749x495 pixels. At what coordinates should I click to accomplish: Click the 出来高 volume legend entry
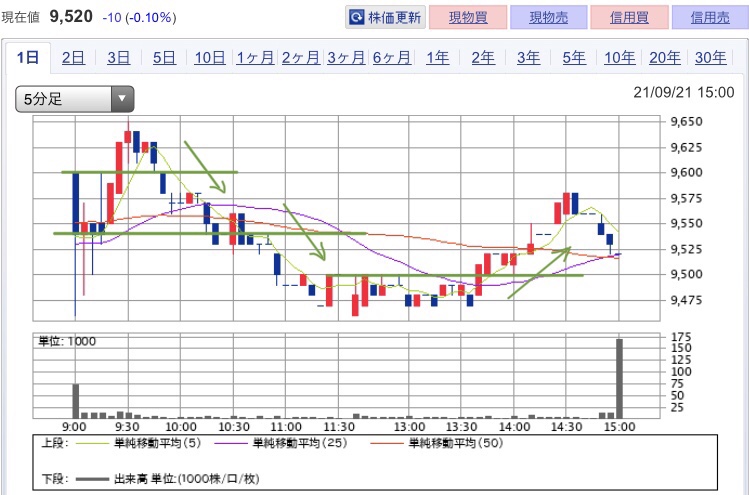point(167,479)
